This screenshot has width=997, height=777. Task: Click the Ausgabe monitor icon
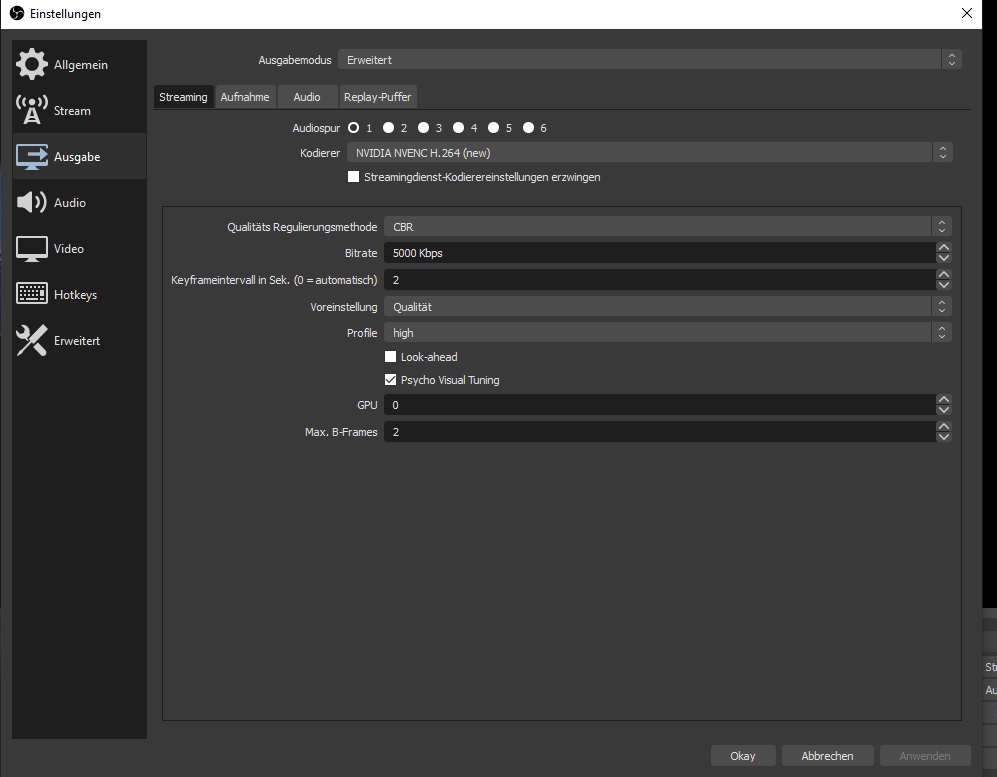pyautogui.click(x=32, y=157)
